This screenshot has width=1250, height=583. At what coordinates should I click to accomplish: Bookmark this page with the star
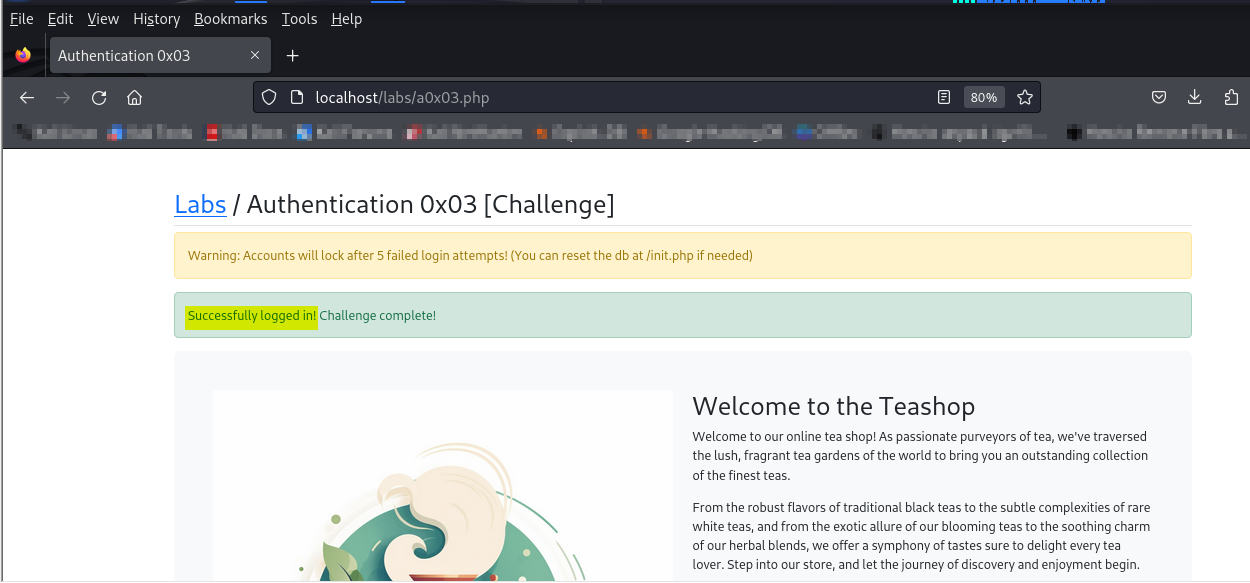pos(1024,97)
